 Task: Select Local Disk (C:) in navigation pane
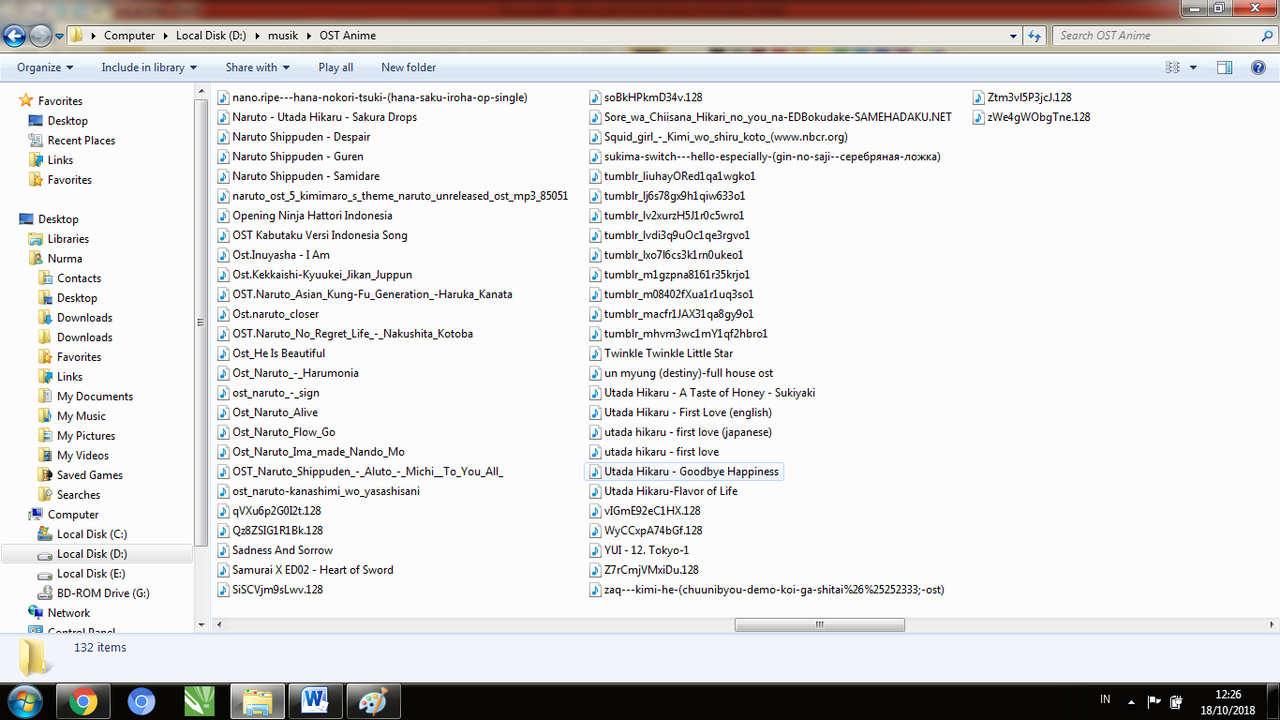[91, 534]
